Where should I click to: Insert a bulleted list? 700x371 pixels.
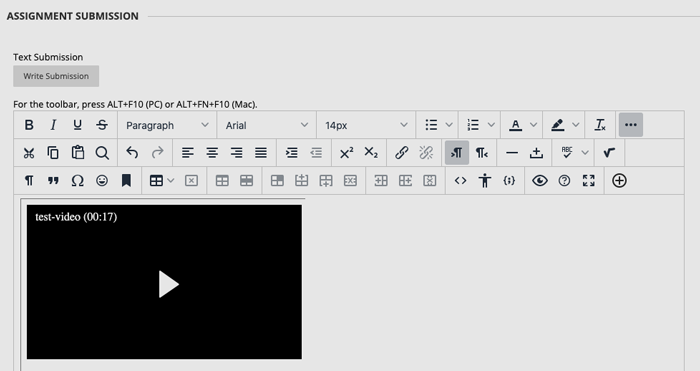click(x=431, y=125)
